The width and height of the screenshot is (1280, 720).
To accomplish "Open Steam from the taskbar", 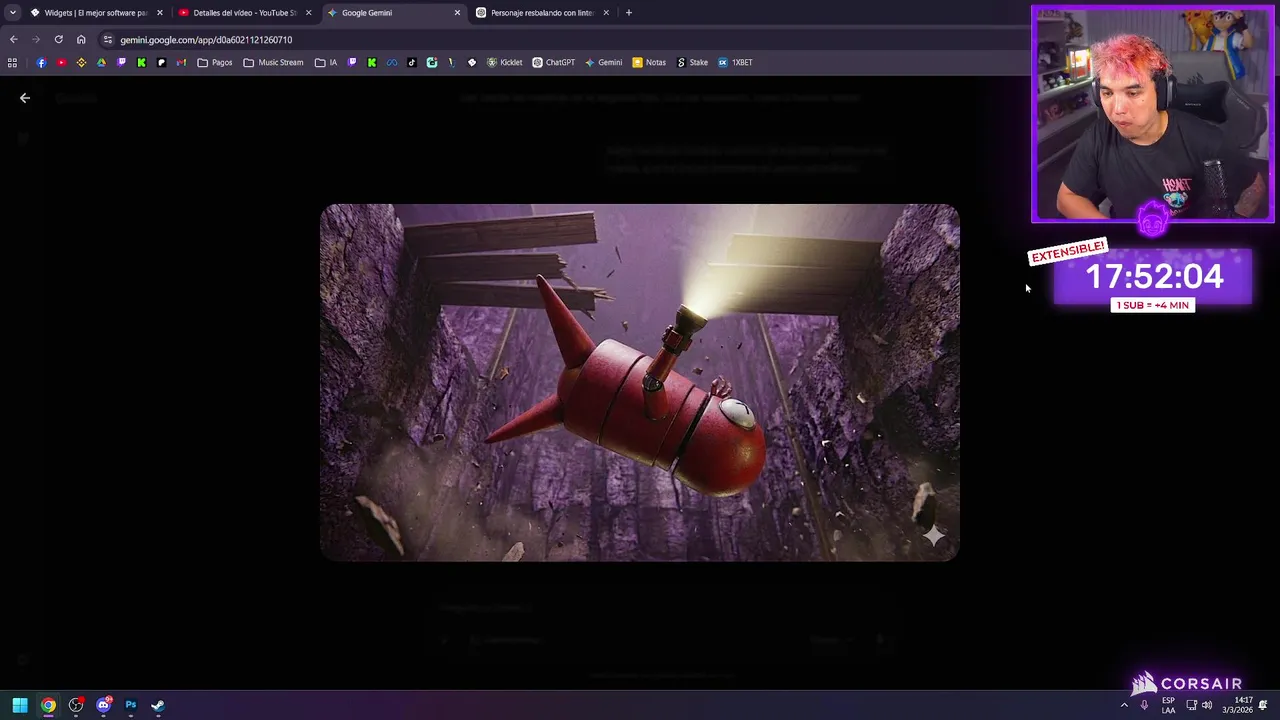I will coord(157,705).
